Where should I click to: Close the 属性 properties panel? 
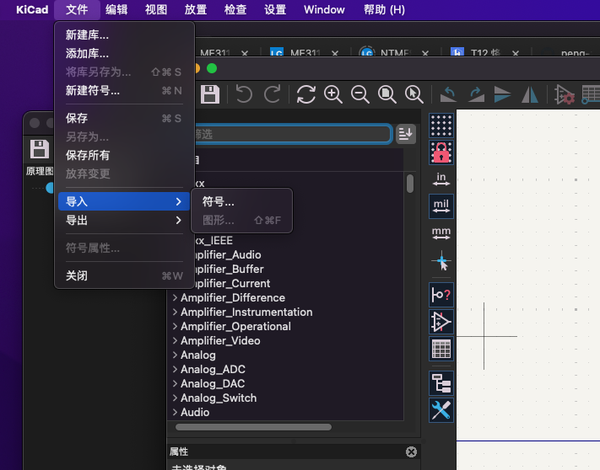(411, 452)
